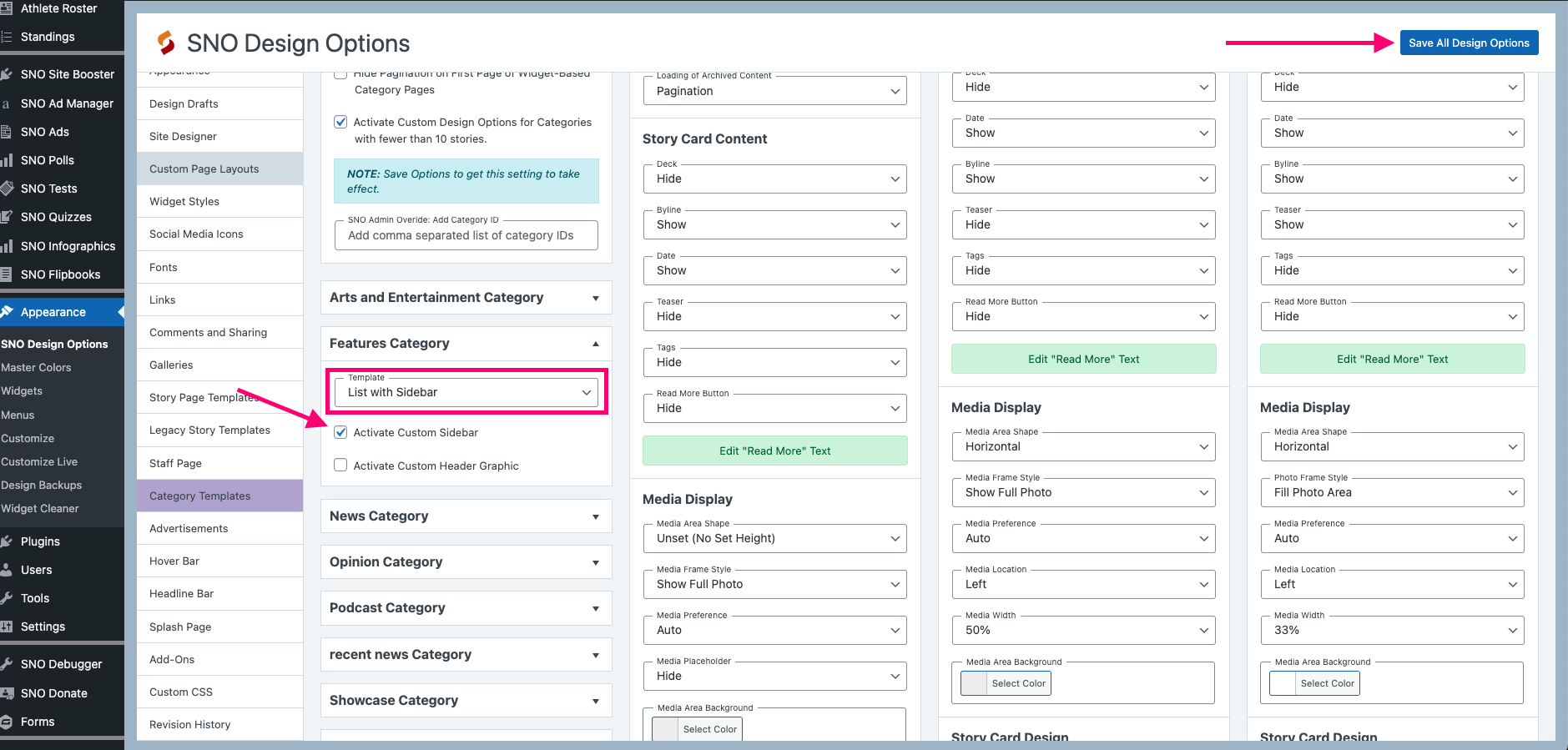Click the SNO Polls chart icon
1568x750 pixels.
pyautogui.click(x=7, y=160)
